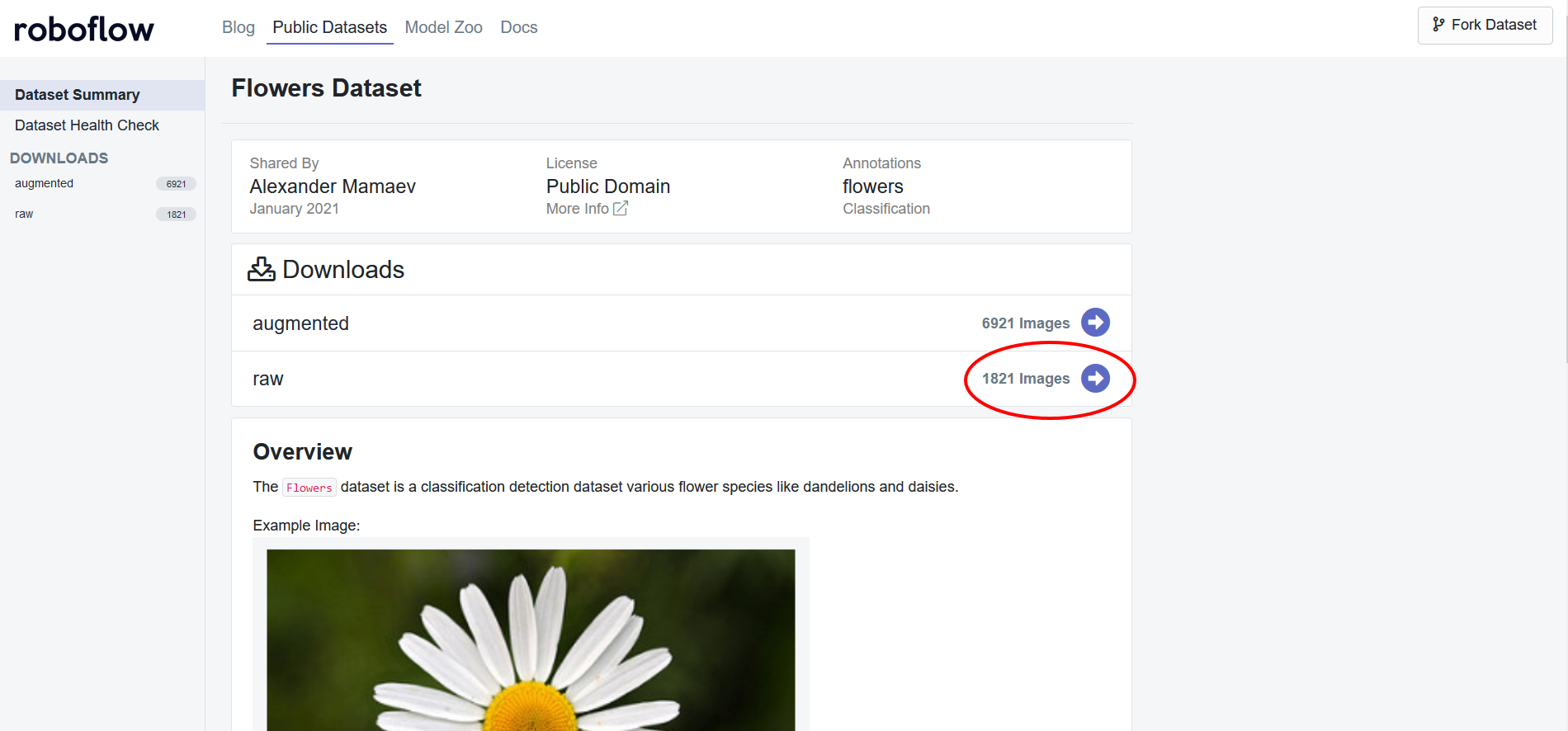Open the Blog page
This screenshot has width=1568, height=731.
pos(239,27)
